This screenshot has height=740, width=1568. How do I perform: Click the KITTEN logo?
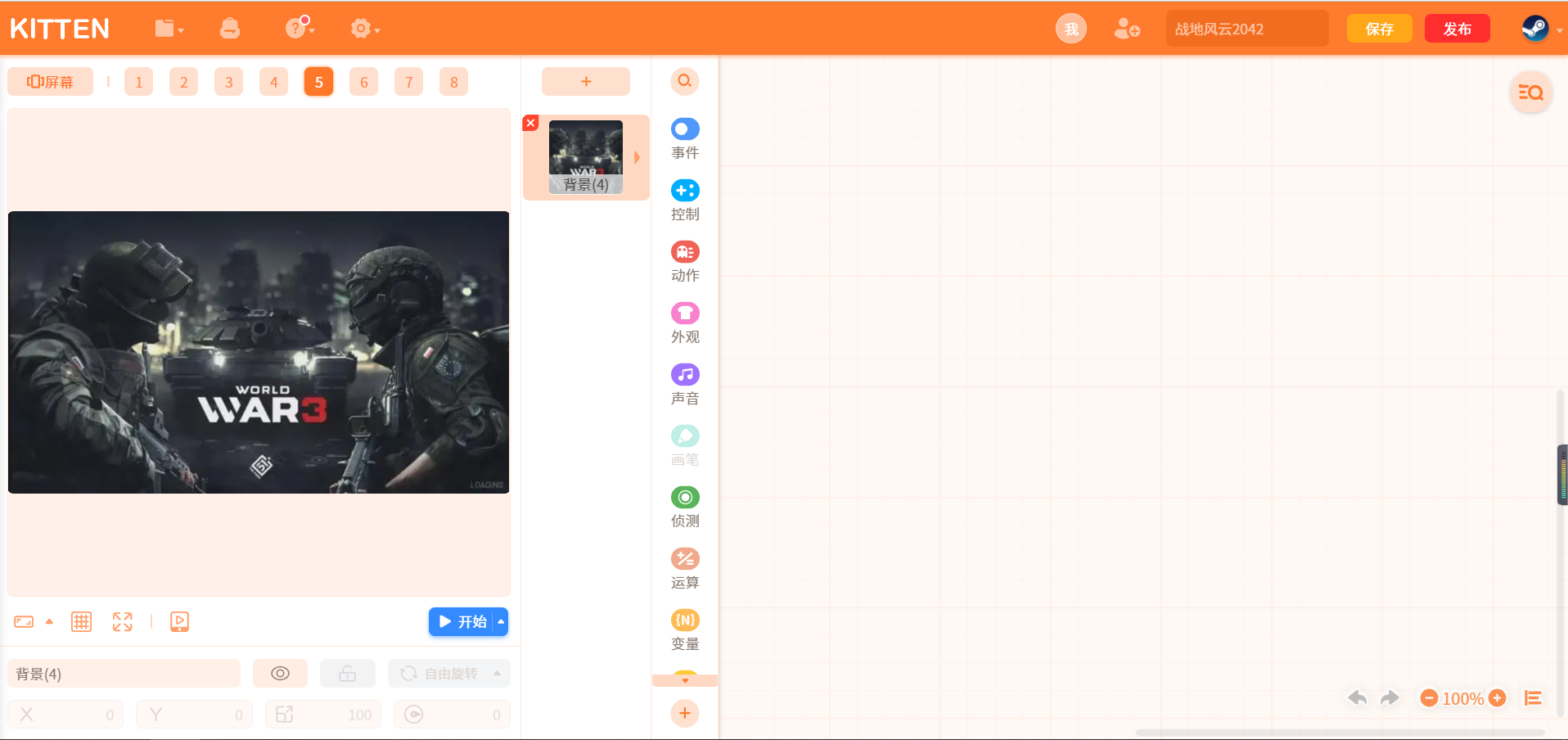click(x=60, y=29)
